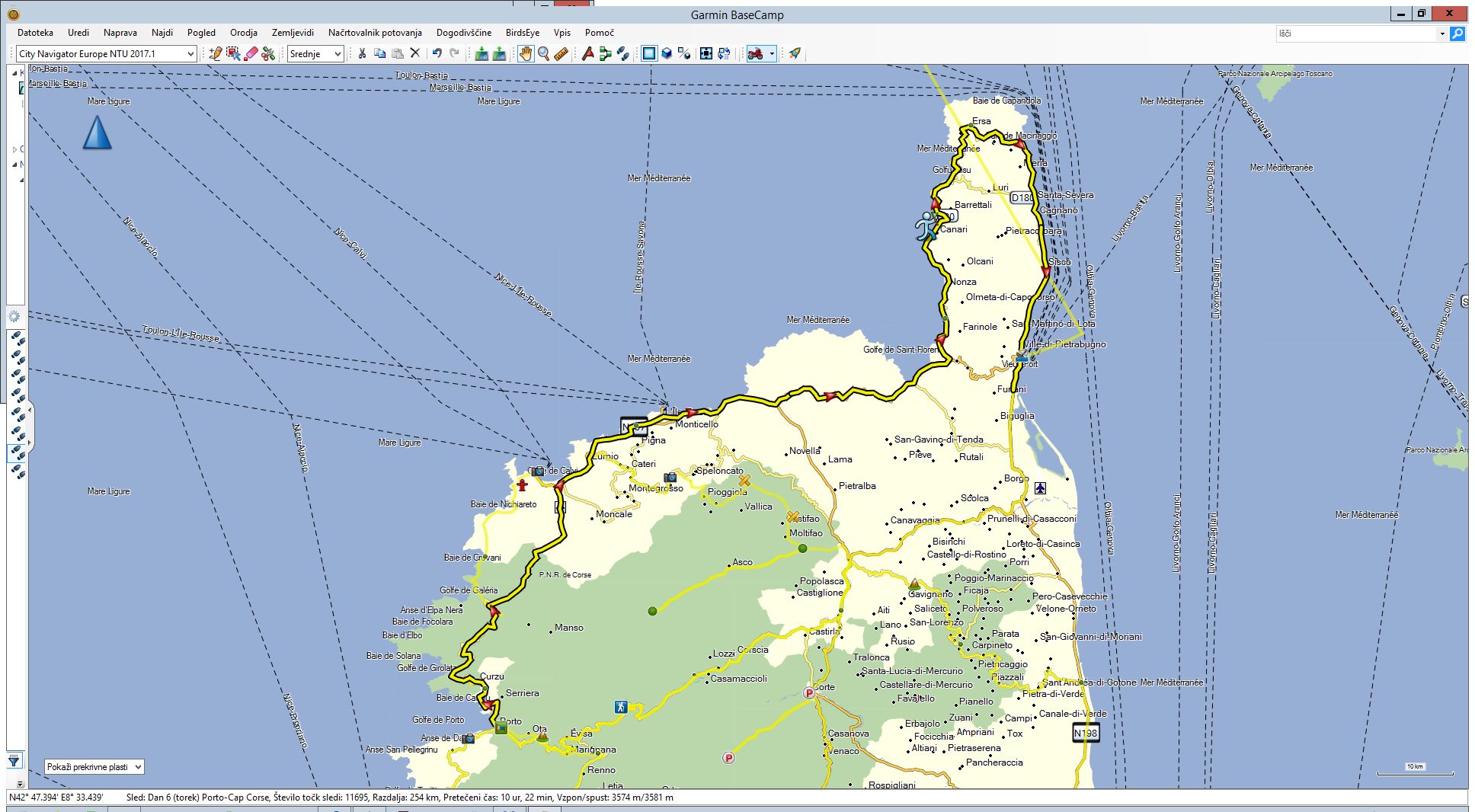Open the activity profile dropdown arrow
The image size is (1475, 812).
tap(772, 53)
